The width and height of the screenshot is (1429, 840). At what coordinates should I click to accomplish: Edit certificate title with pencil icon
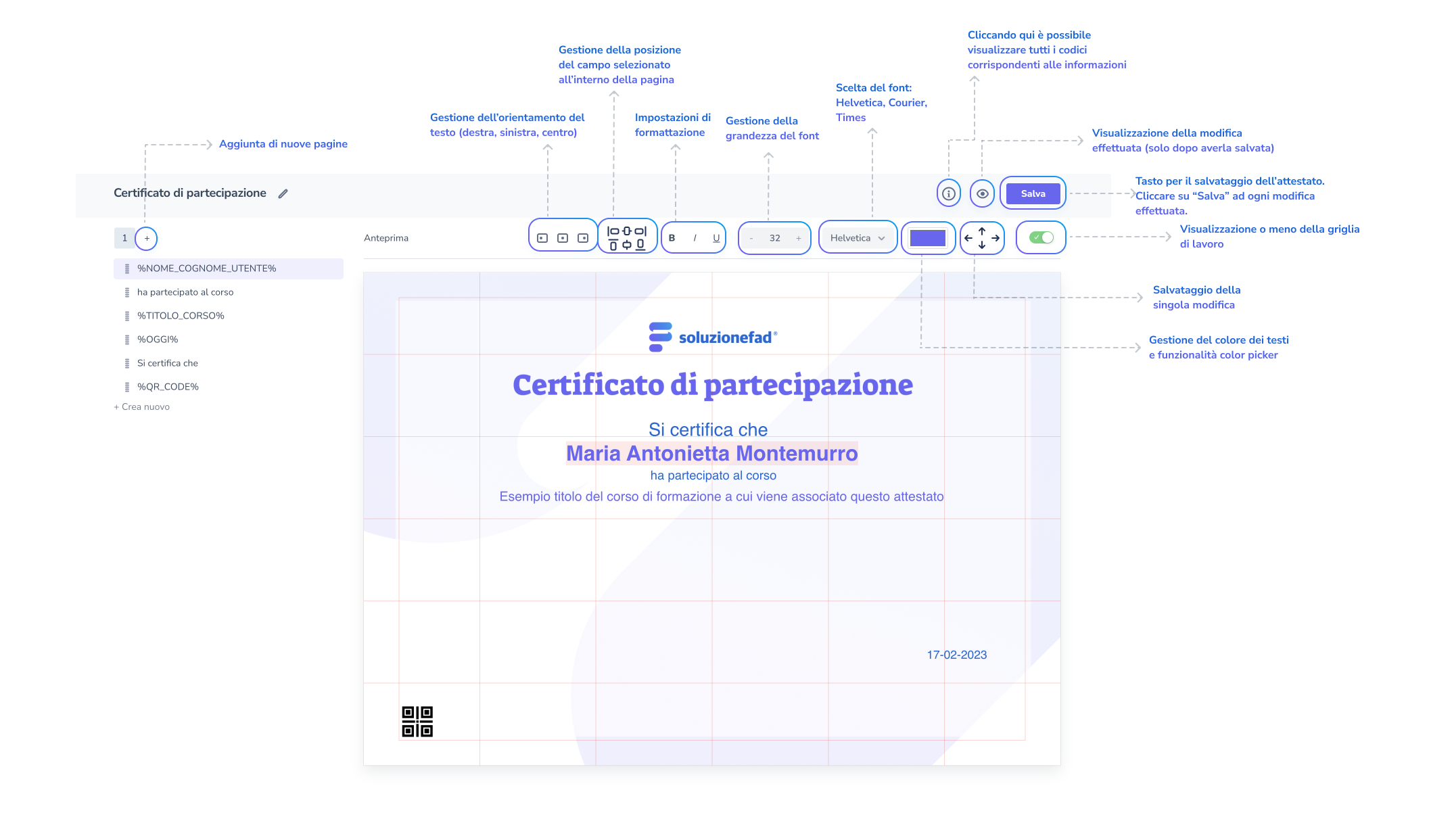pyautogui.click(x=283, y=193)
